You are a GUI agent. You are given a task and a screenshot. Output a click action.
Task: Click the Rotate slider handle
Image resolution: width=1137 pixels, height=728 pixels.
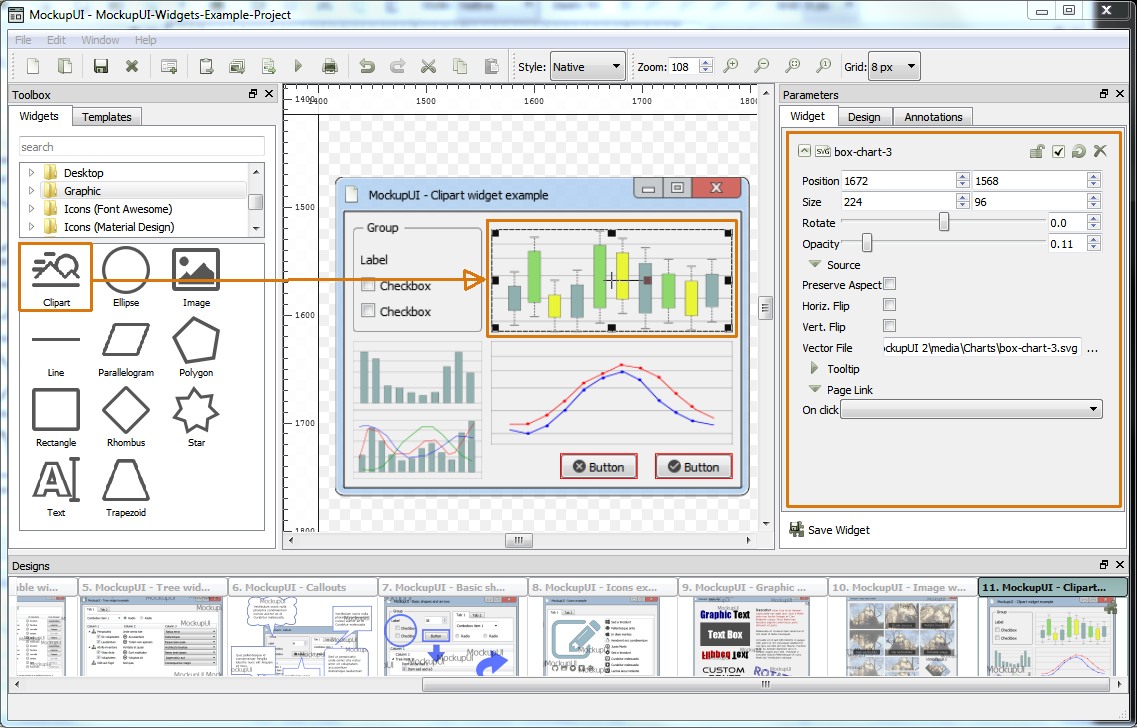(943, 222)
